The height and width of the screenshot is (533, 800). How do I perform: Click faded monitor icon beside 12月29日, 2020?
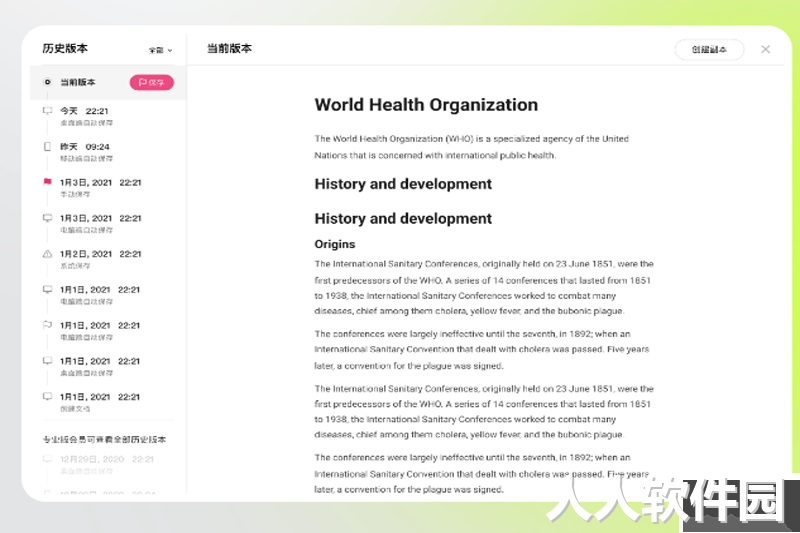[x=47, y=459]
